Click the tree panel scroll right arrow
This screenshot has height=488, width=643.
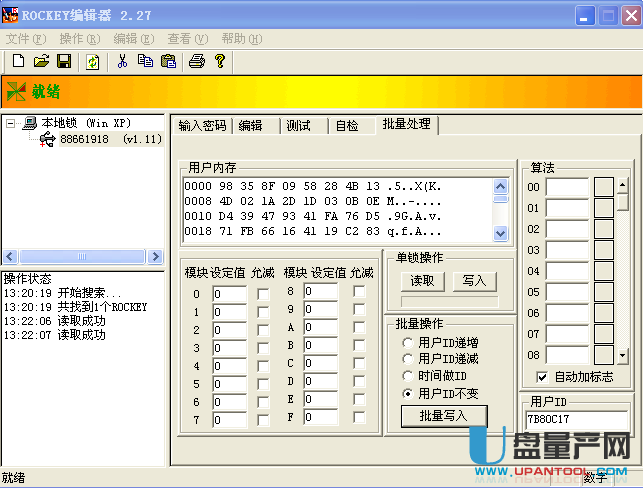click(x=155, y=257)
